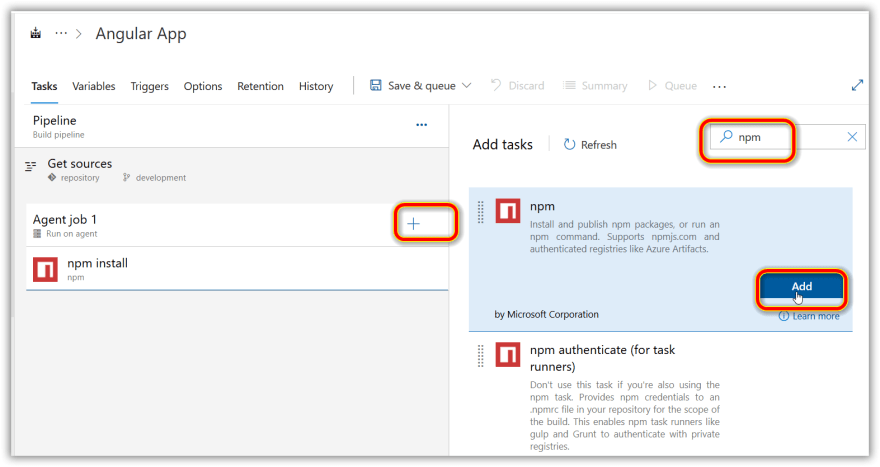Click the development branch icon
Image resolution: width=880 pixels, height=467 pixels.
(x=126, y=177)
